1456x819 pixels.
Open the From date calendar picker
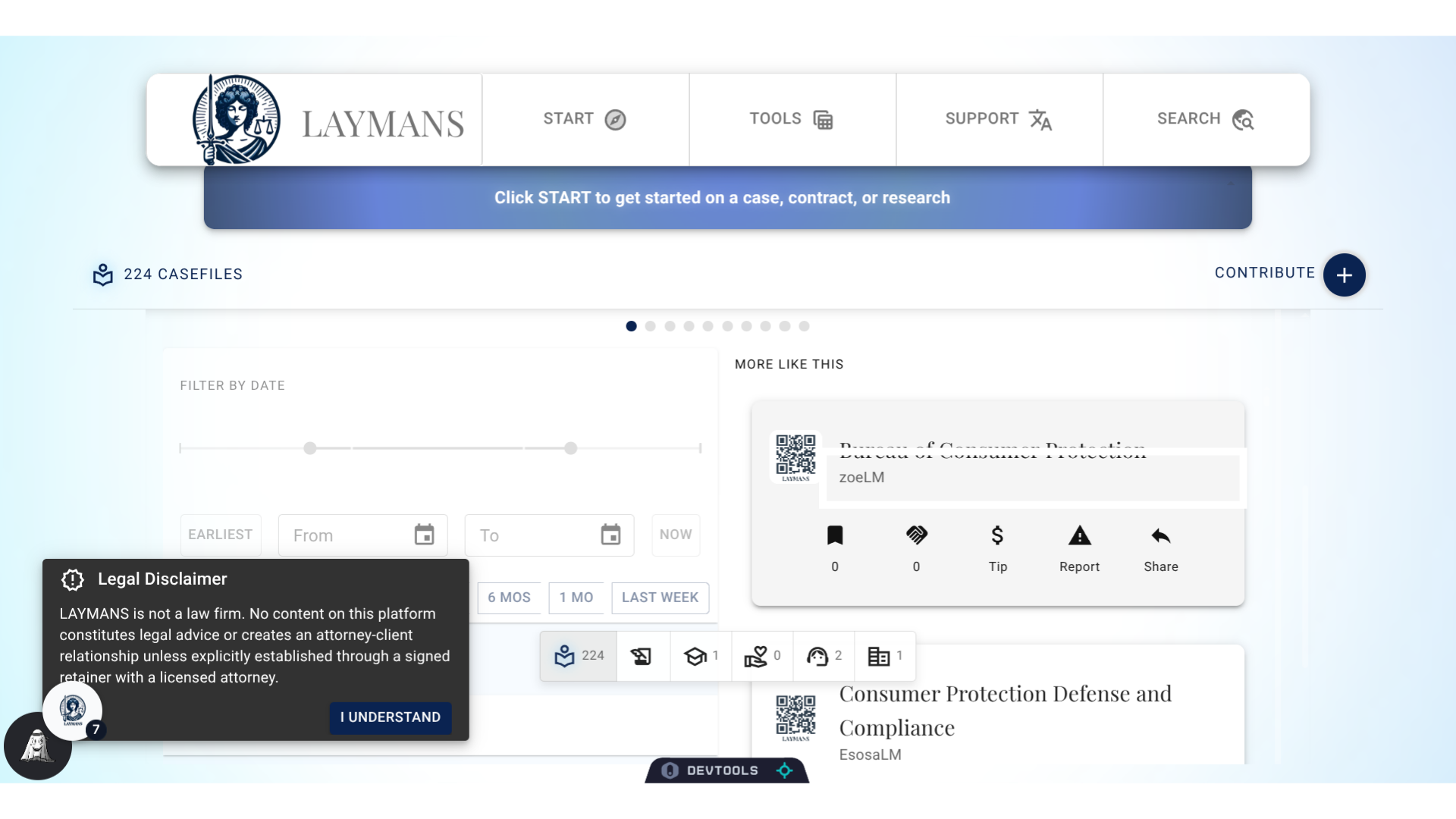424,535
